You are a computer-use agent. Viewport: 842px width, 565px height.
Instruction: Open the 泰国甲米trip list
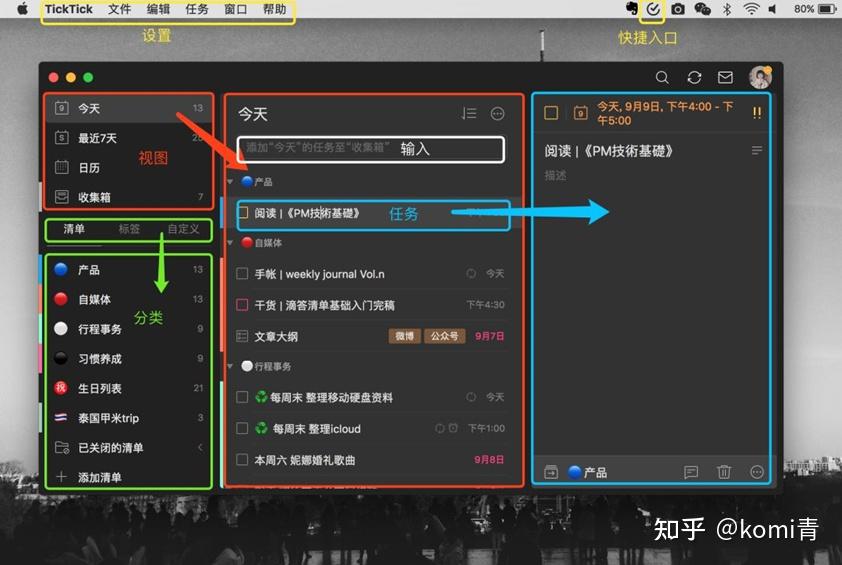tap(128, 418)
